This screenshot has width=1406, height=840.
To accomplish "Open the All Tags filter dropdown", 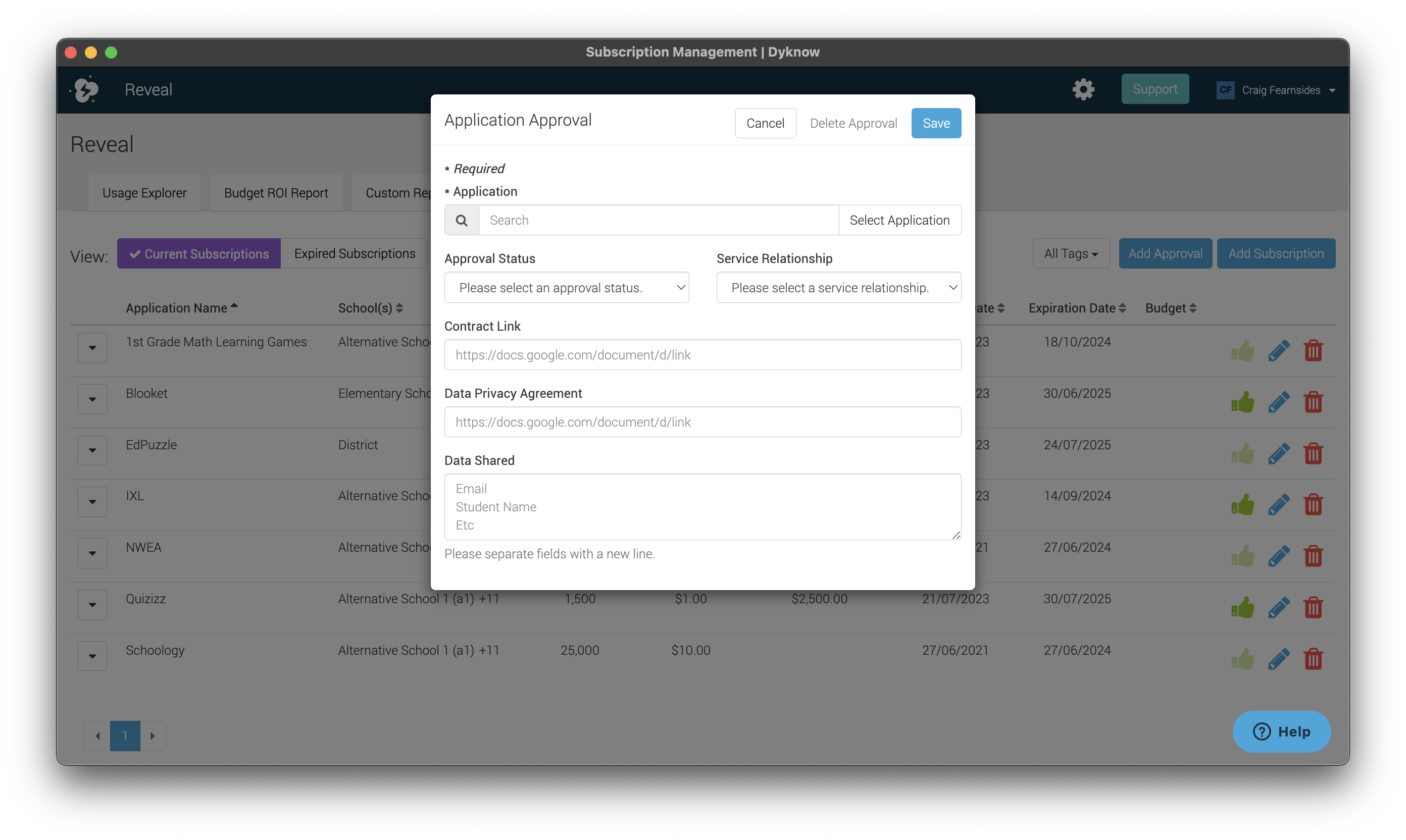I will [x=1071, y=253].
